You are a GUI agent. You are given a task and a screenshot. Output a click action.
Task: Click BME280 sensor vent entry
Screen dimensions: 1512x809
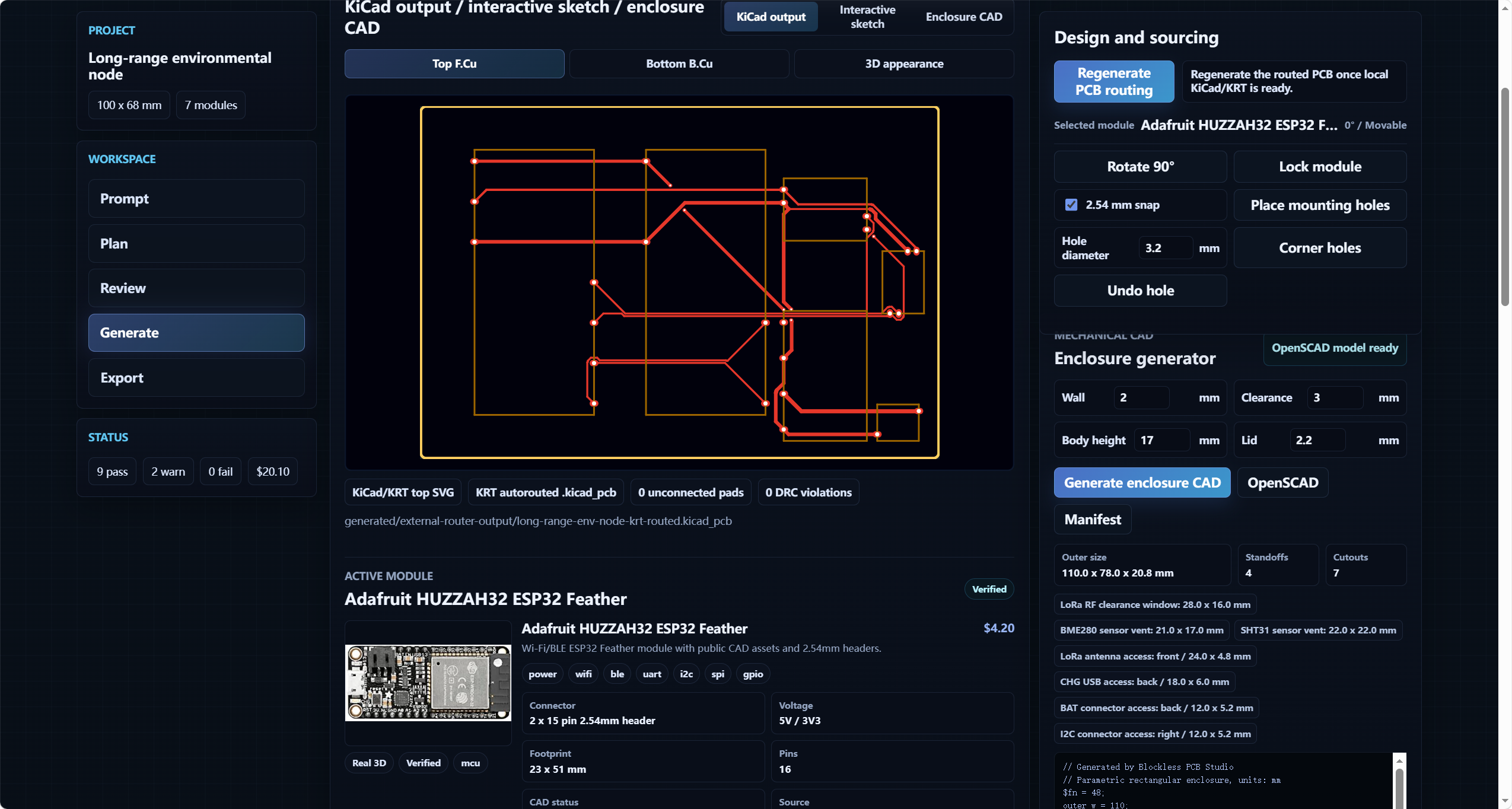coord(1141,630)
